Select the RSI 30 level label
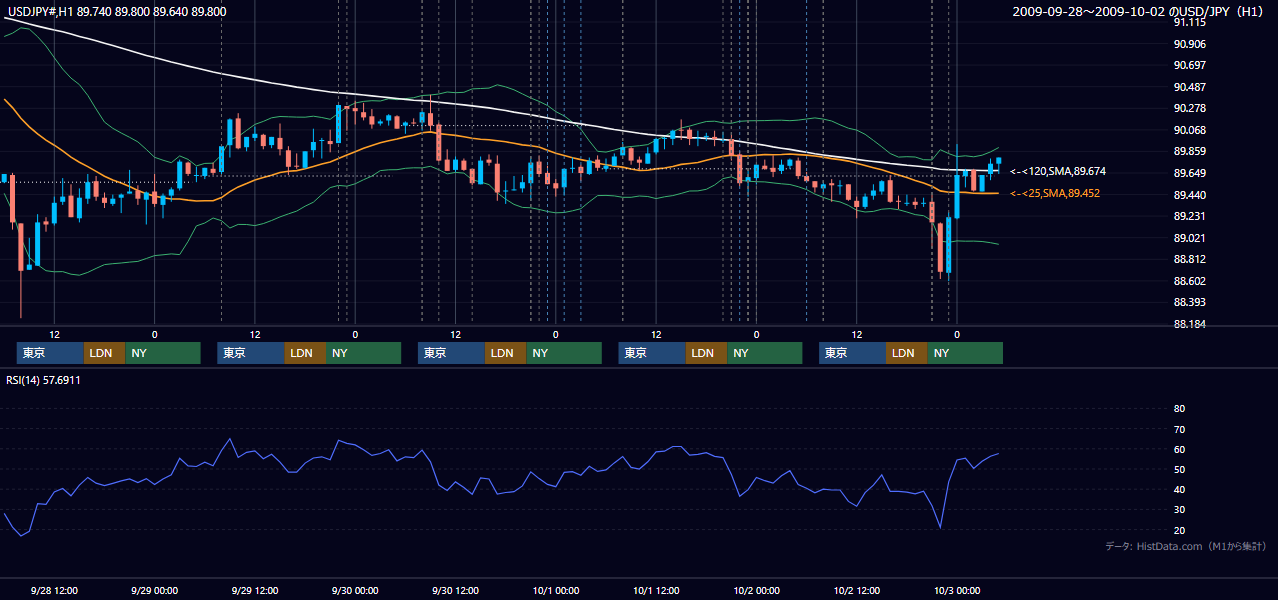 [1179, 510]
